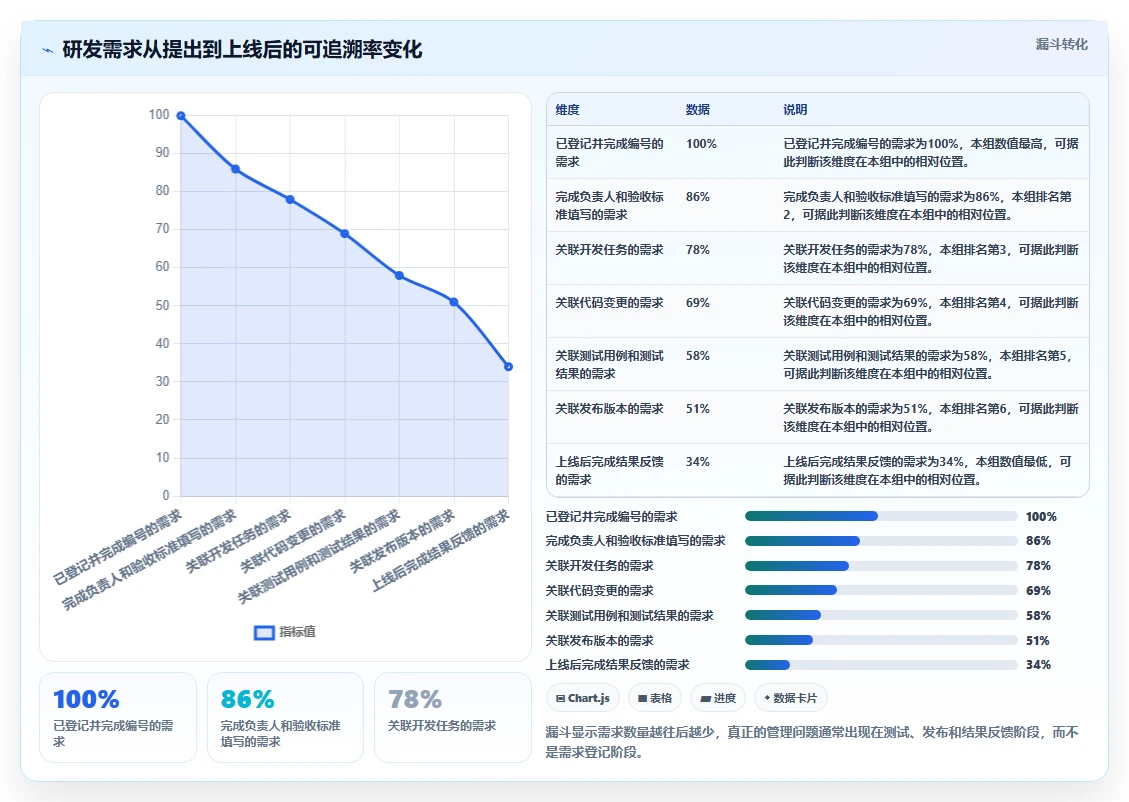Toggle the 指标值 legend swatch
The width and height of the screenshot is (1129, 802).
(264, 632)
